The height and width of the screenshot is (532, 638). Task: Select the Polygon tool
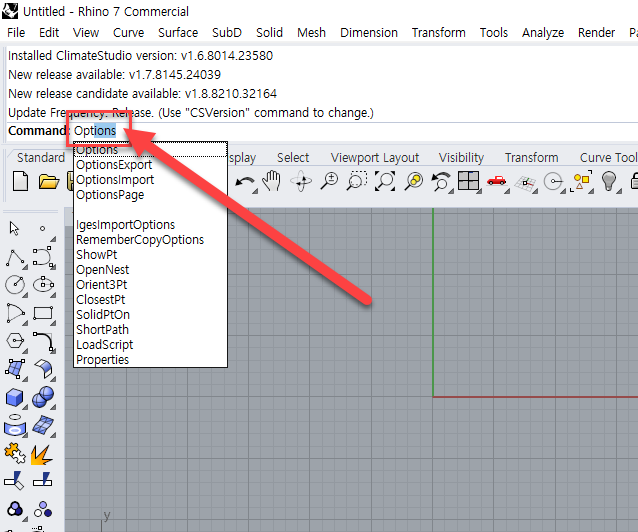tap(15, 341)
